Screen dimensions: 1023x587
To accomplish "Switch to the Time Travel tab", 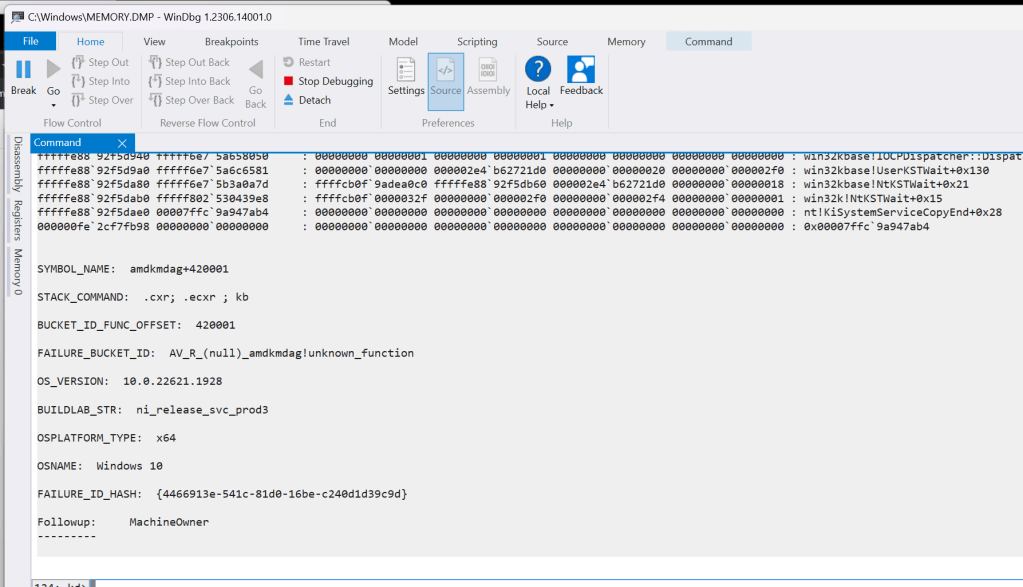I will click(x=324, y=41).
